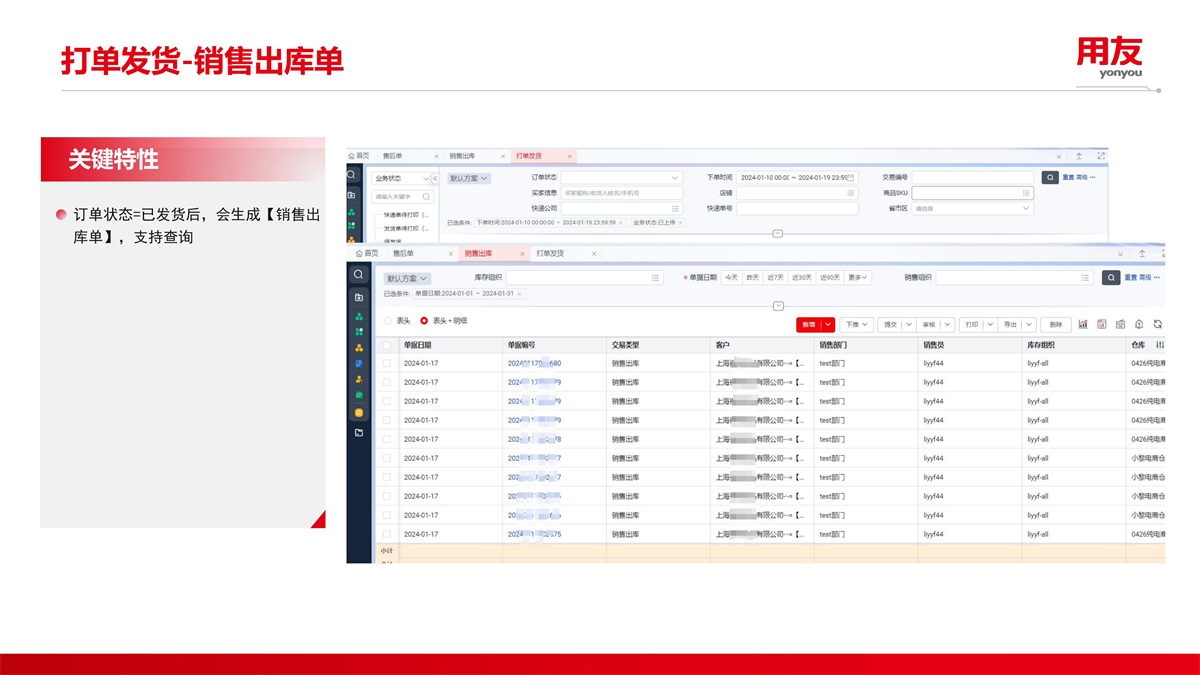Click the yellow square icon in the sidebar

point(358,413)
